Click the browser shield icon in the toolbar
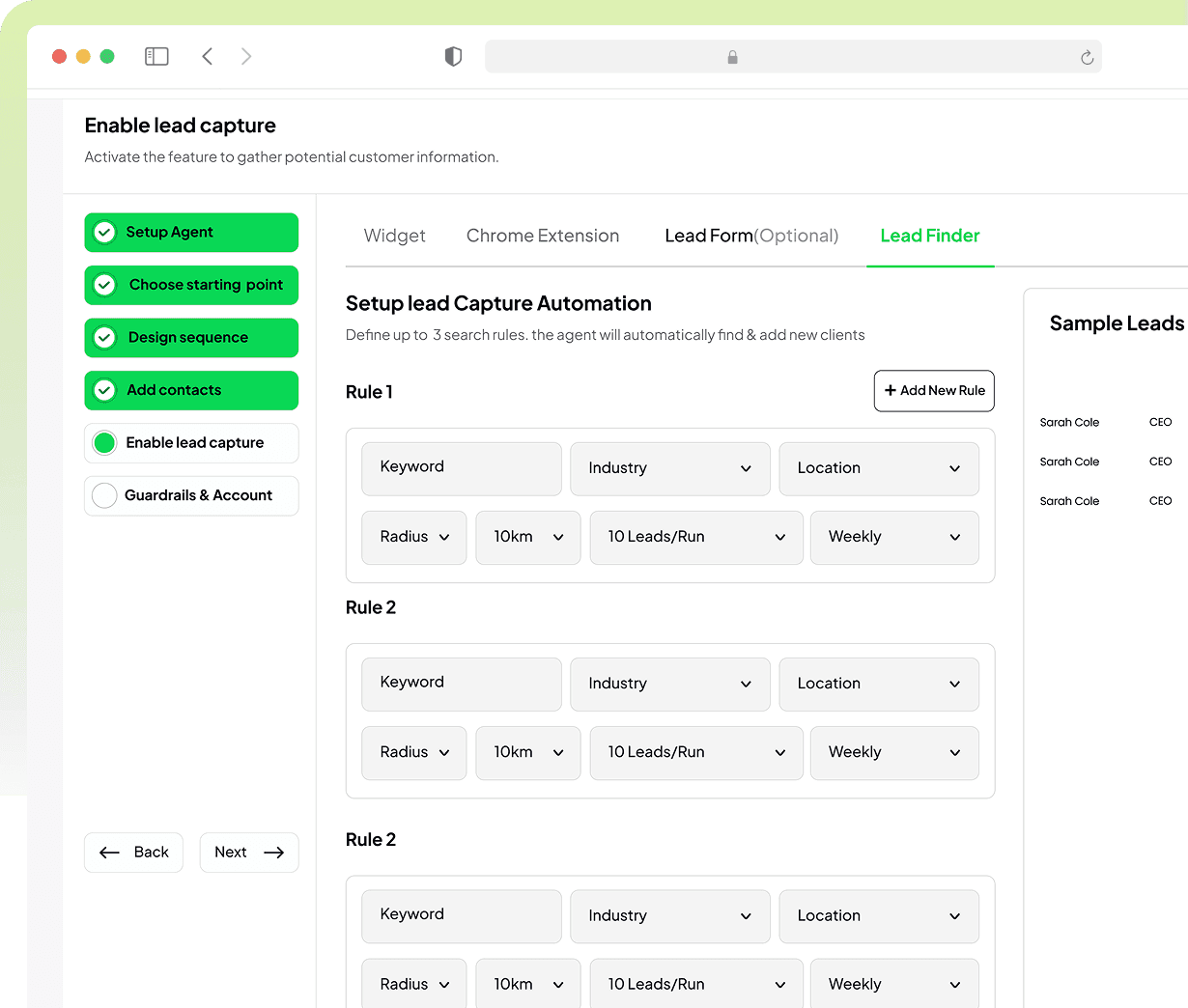This screenshot has width=1188, height=1008. [452, 56]
